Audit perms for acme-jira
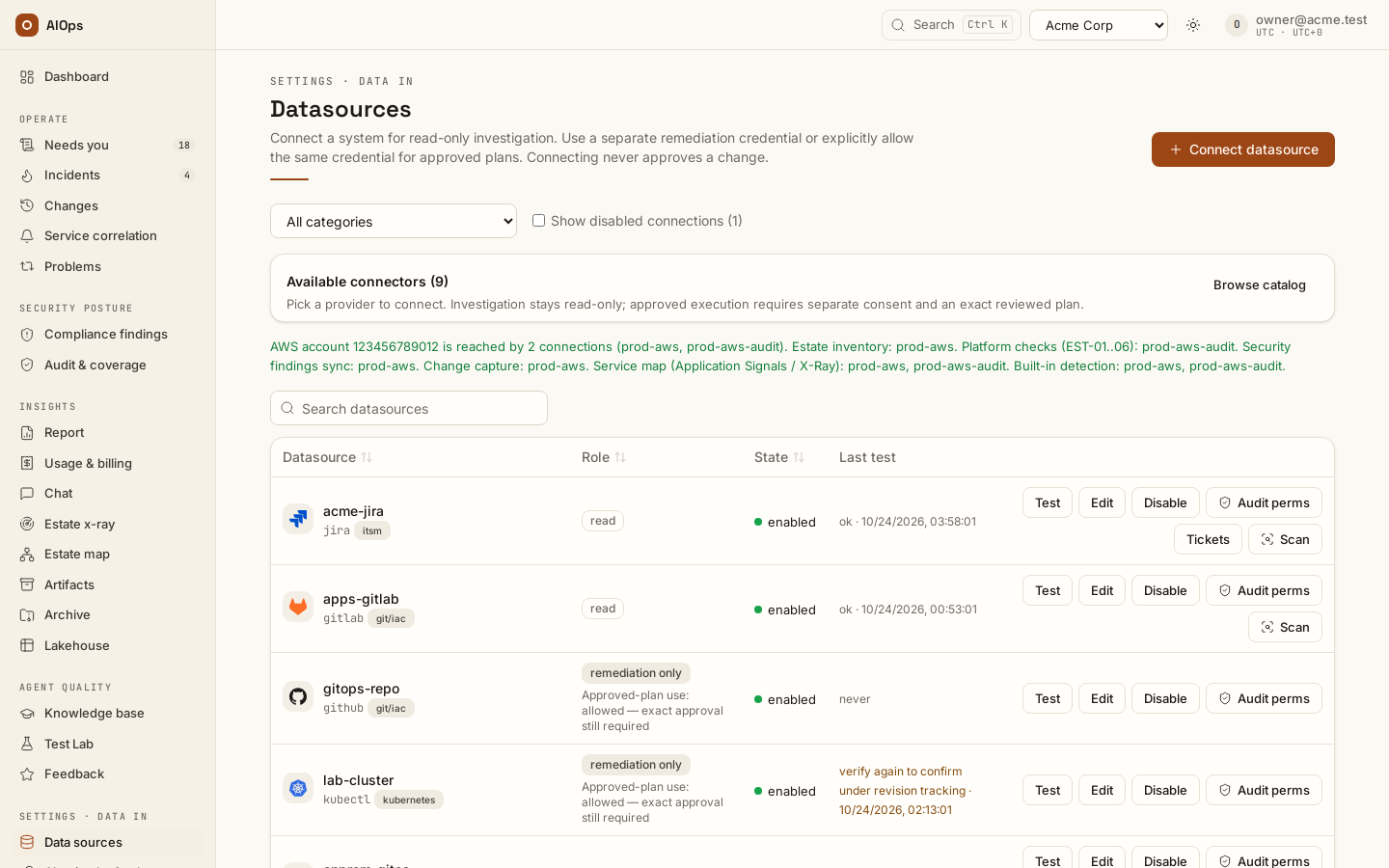 pos(1264,502)
